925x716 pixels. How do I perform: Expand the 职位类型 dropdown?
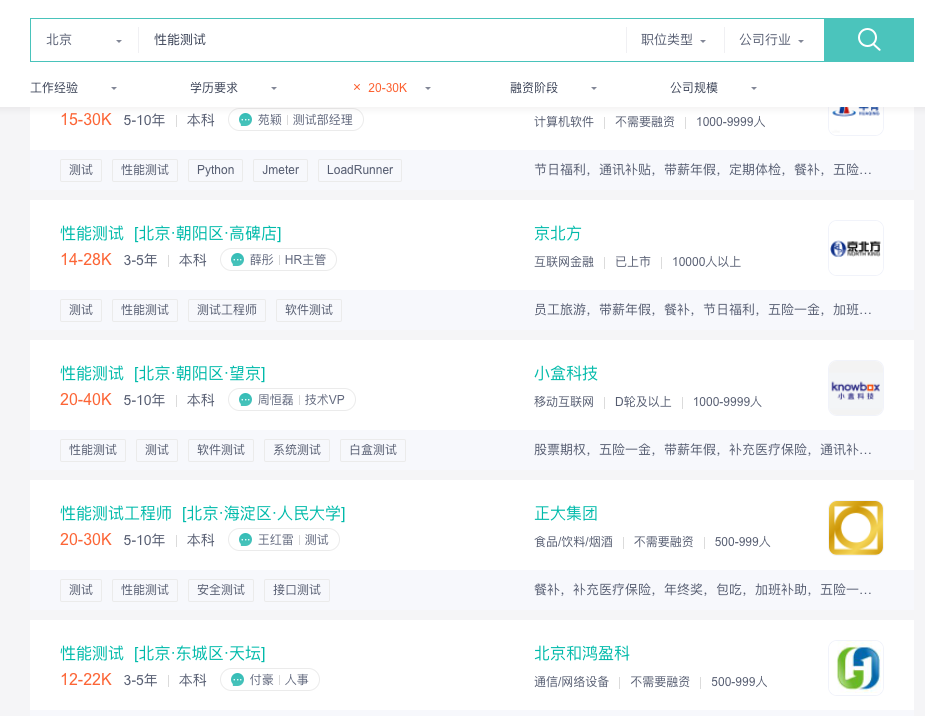click(674, 40)
